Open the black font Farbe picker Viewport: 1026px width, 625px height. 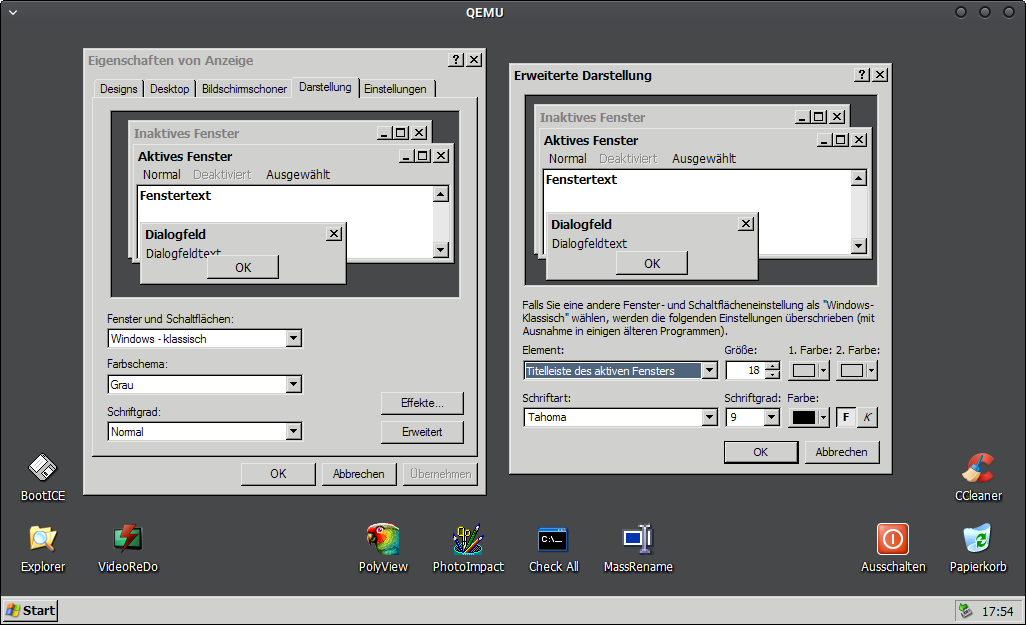click(809, 417)
